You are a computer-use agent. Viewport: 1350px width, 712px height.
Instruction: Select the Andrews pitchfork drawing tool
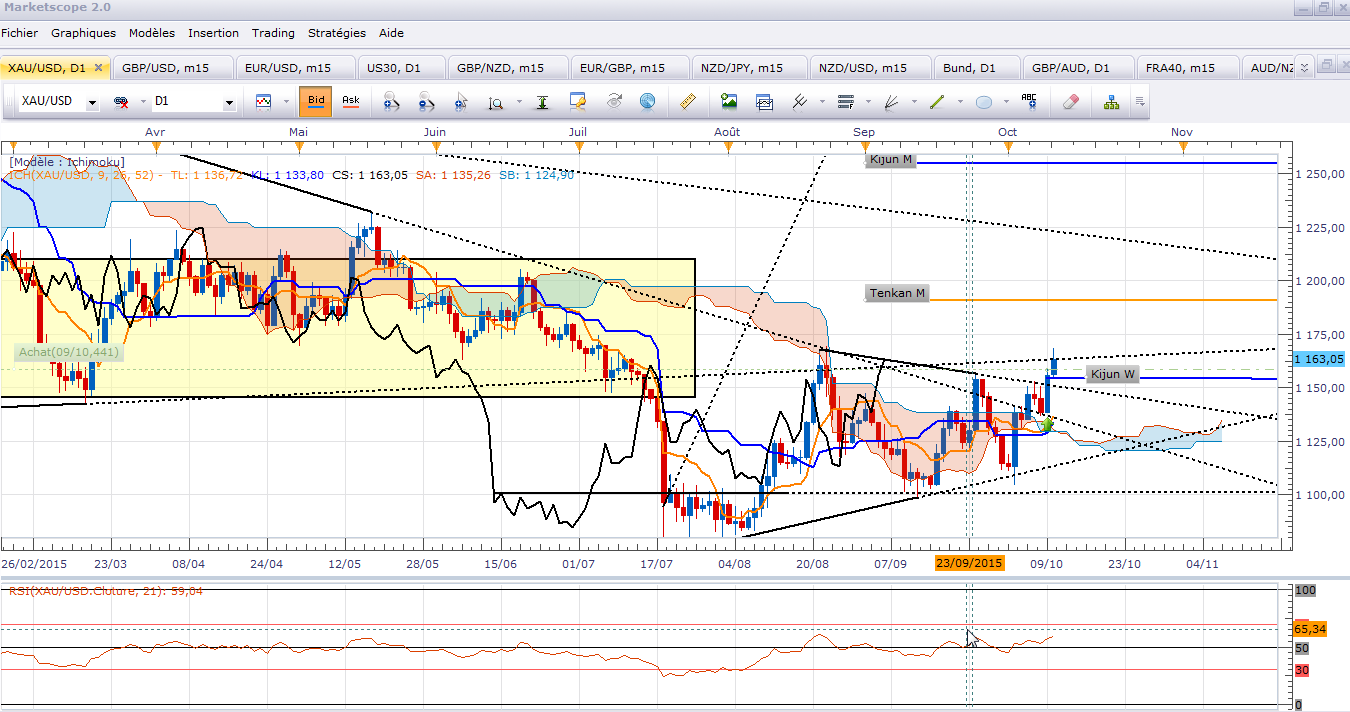(x=799, y=101)
